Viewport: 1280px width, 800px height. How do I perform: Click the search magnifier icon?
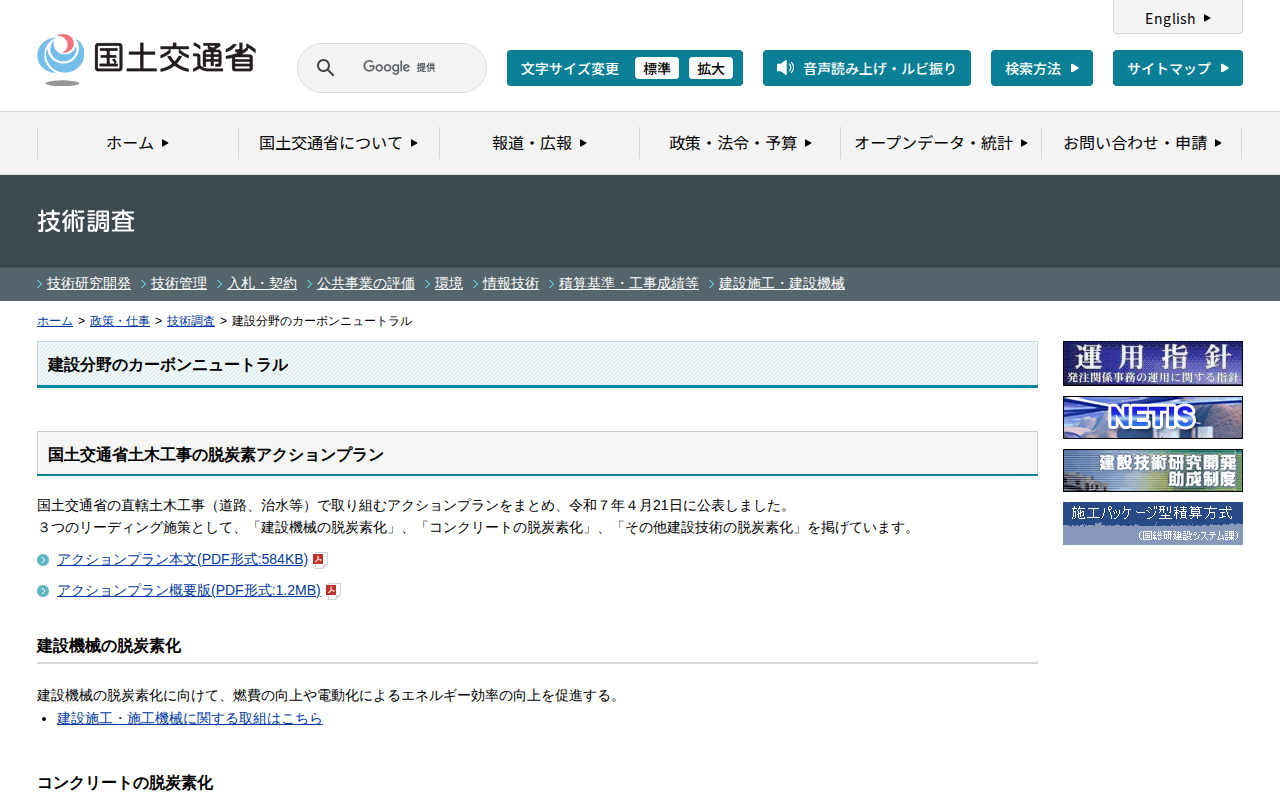(x=326, y=68)
